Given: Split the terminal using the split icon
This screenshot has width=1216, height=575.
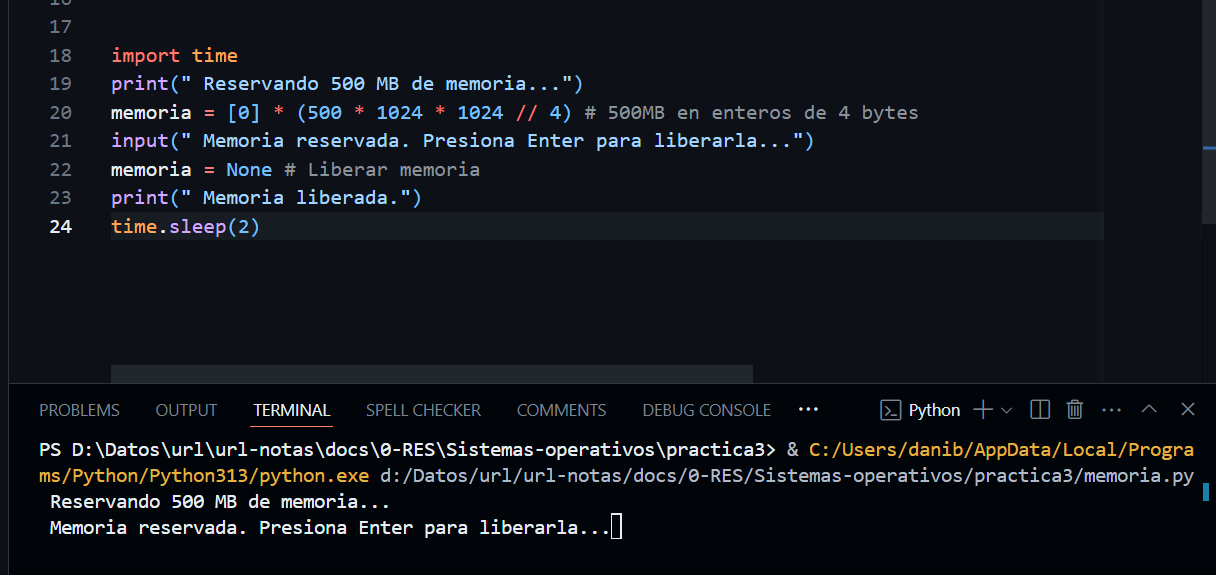Looking at the screenshot, I should (1040, 410).
